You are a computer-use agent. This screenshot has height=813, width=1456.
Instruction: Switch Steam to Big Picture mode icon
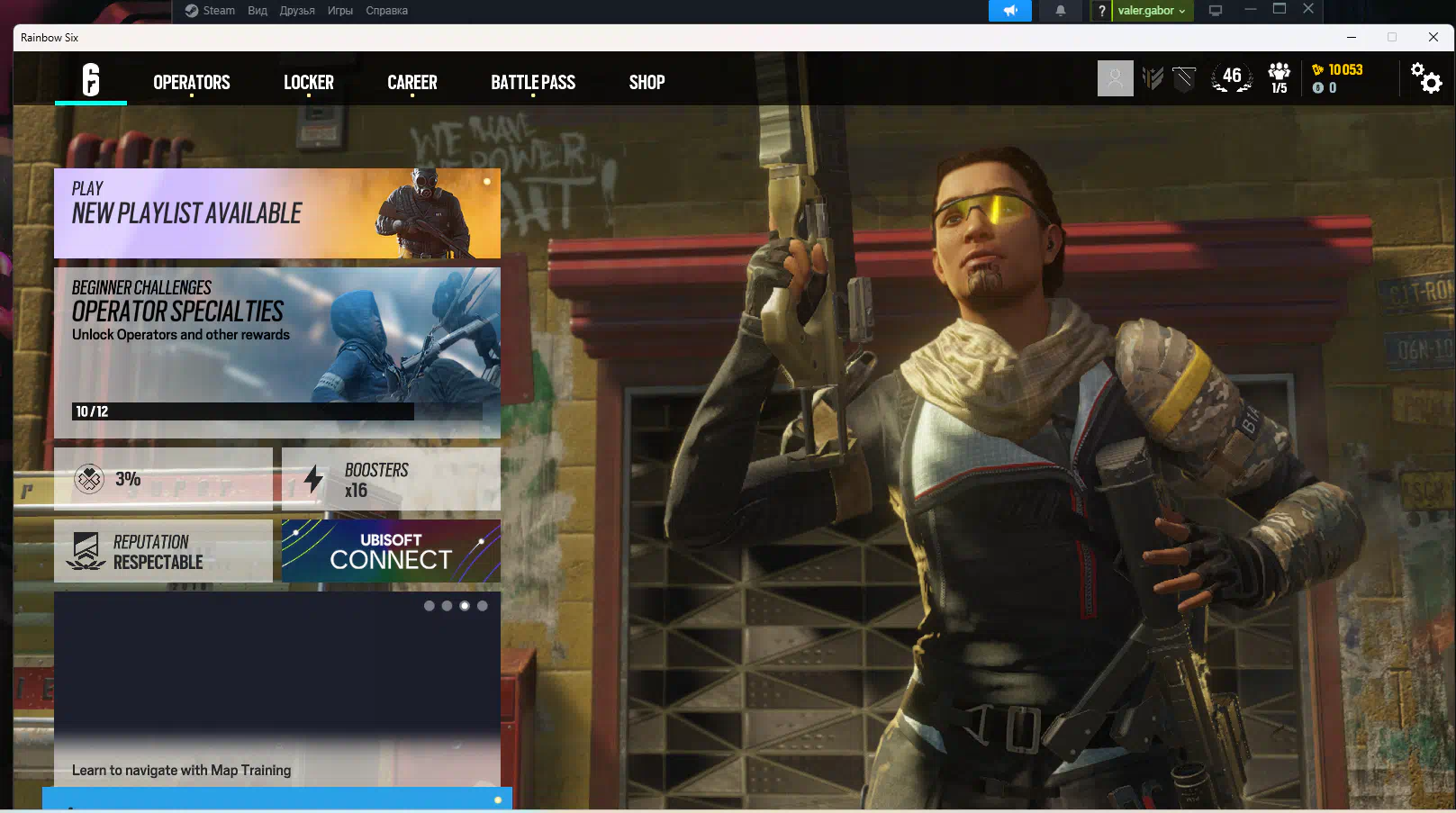tap(1216, 11)
